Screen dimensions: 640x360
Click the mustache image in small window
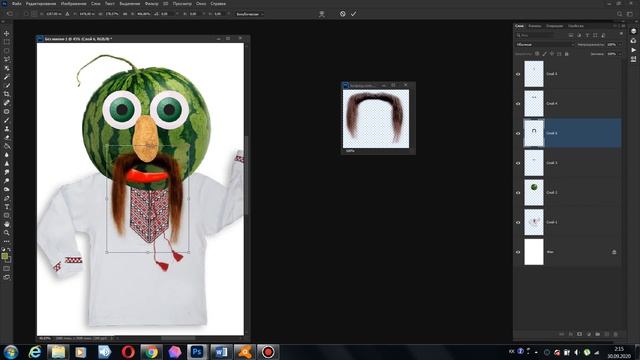(376, 118)
